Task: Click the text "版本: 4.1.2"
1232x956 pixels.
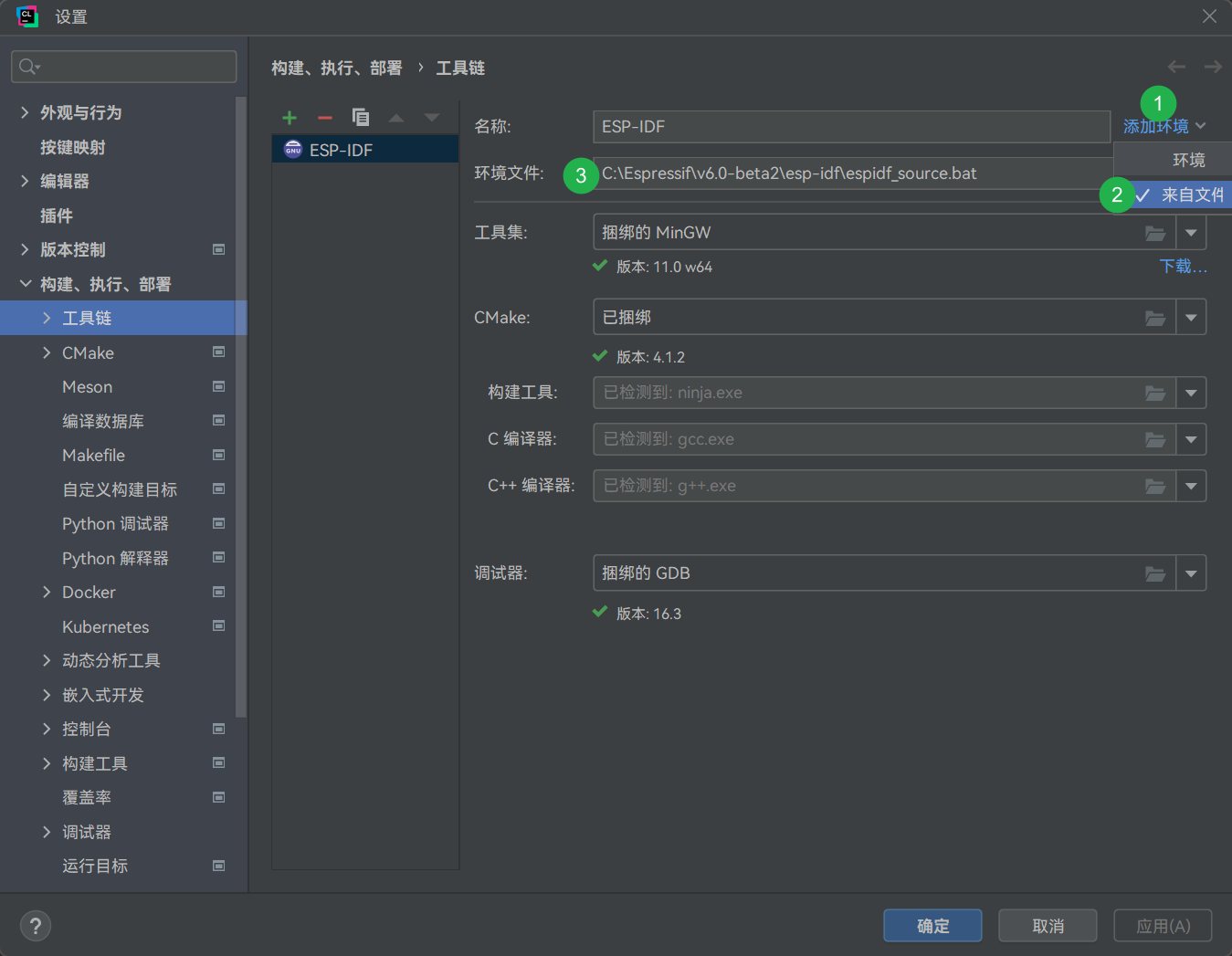Action: (x=650, y=357)
